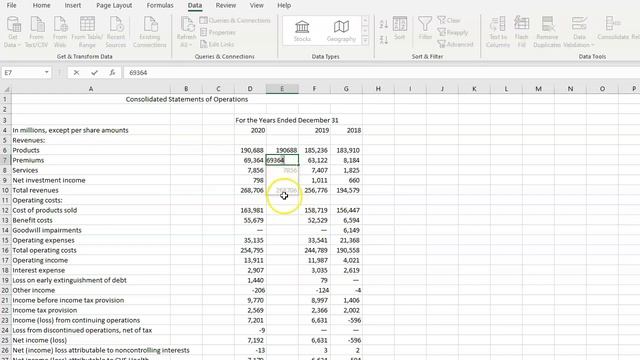The height and width of the screenshot is (360, 640).
Task: Click the cell showing 254,795
Action: pos(250,250)
